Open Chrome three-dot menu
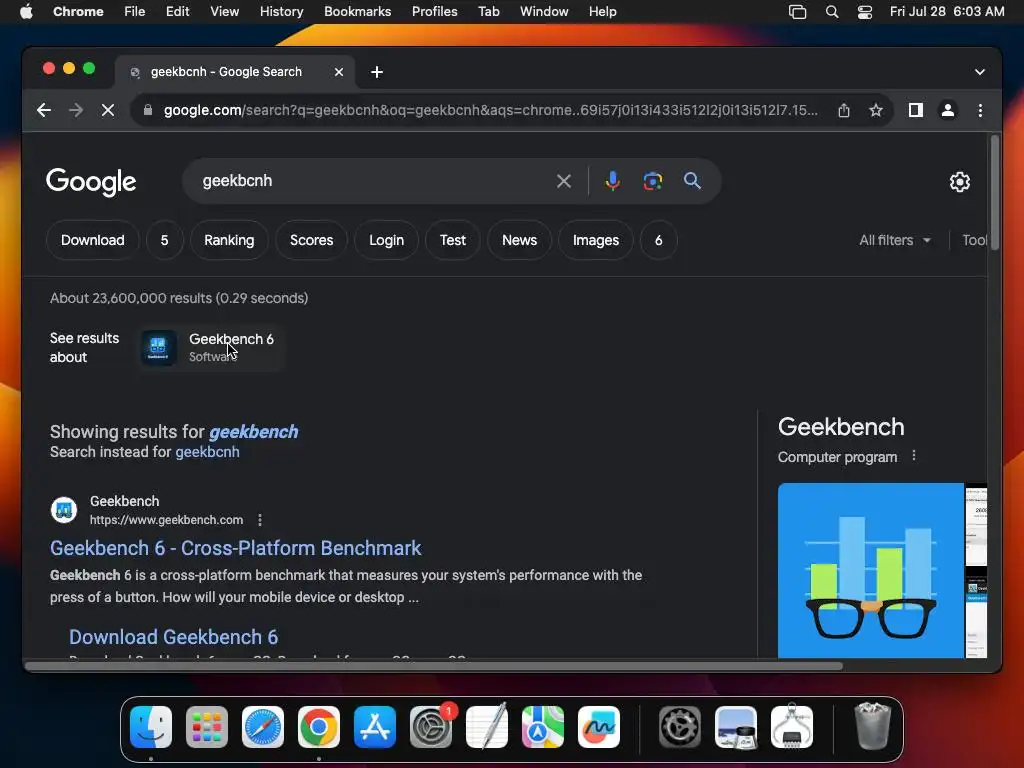 pyautogui.click(x=980, y=110)
